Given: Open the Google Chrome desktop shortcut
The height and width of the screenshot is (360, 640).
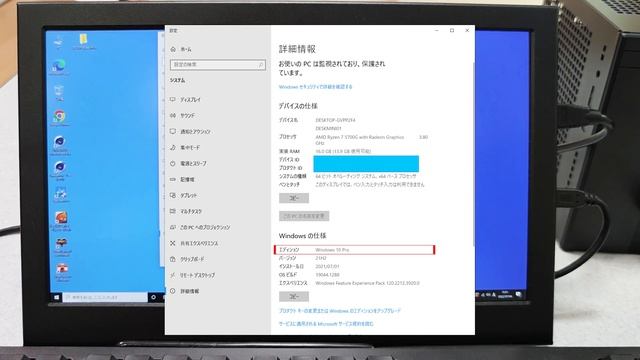Looking at the screenshot, I should pos(60,117).
